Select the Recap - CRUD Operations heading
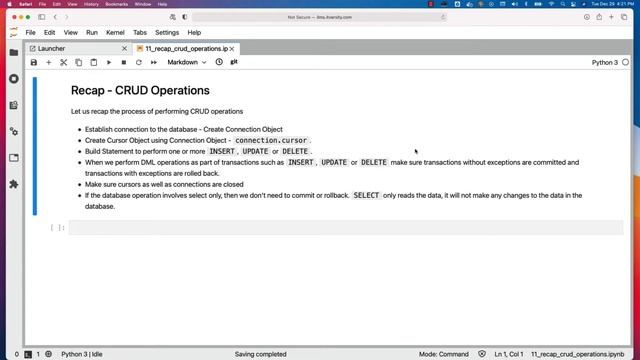 pos(140,91)
